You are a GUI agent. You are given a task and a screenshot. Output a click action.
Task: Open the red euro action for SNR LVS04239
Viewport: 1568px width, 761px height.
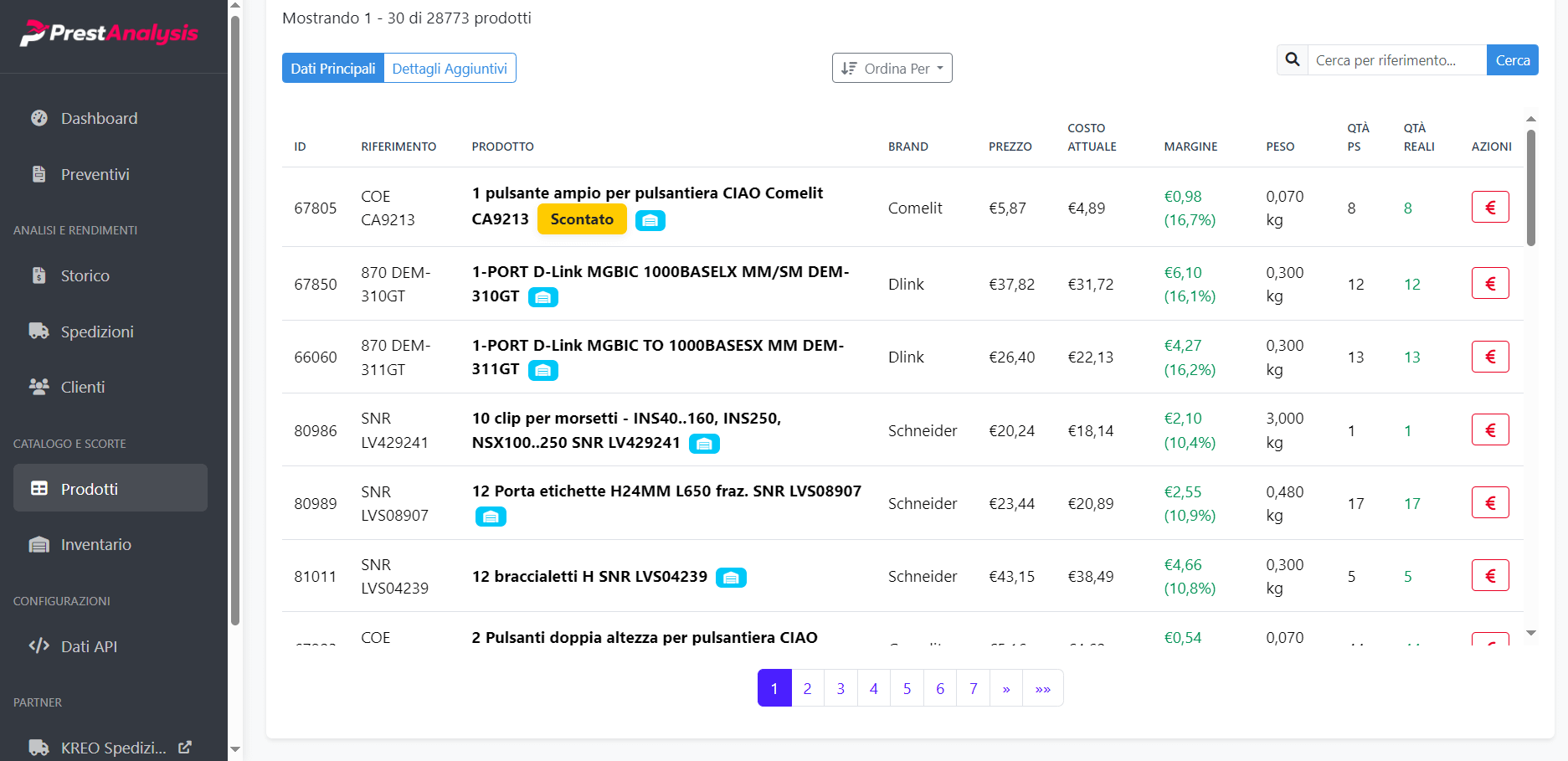pos(1490,575)
